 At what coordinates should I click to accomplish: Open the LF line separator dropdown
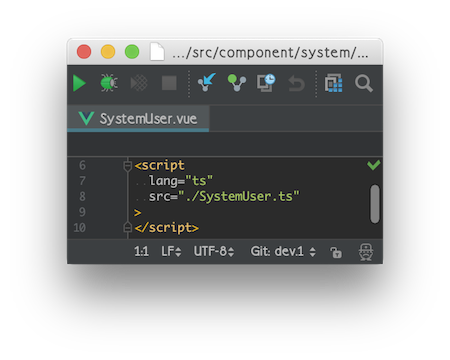[x=171, y=251]
